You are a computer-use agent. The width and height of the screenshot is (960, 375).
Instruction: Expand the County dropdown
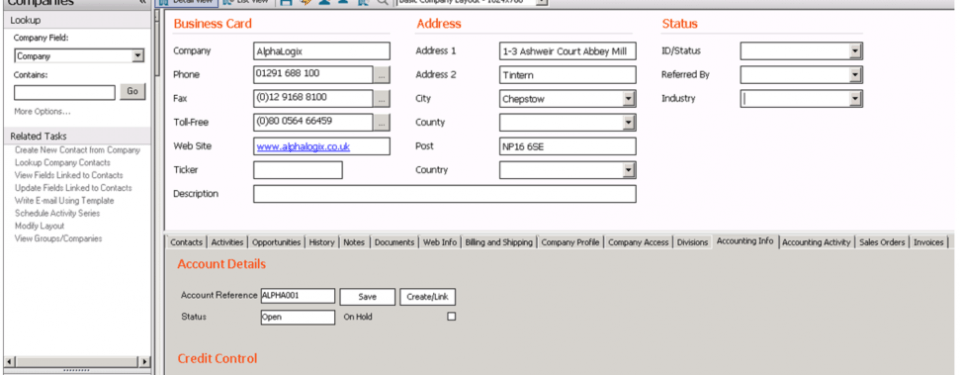(x=629, y=123)
